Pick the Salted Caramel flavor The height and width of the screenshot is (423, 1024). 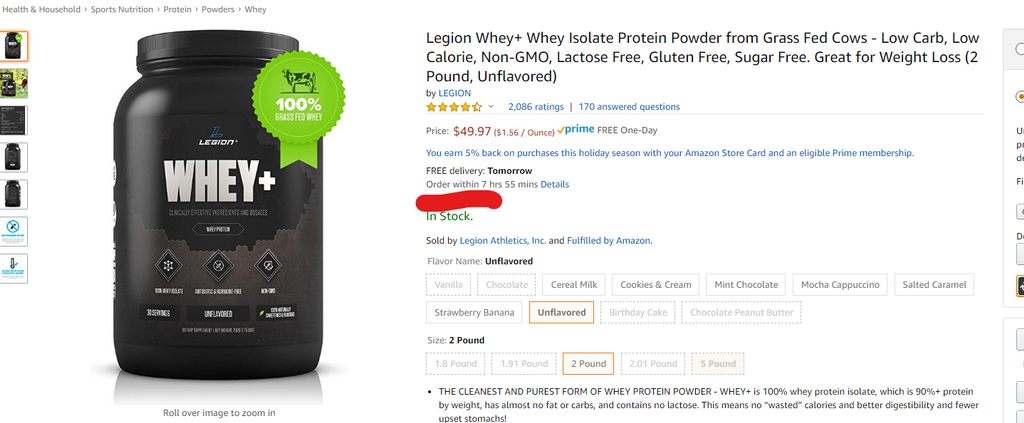point(934,285)
